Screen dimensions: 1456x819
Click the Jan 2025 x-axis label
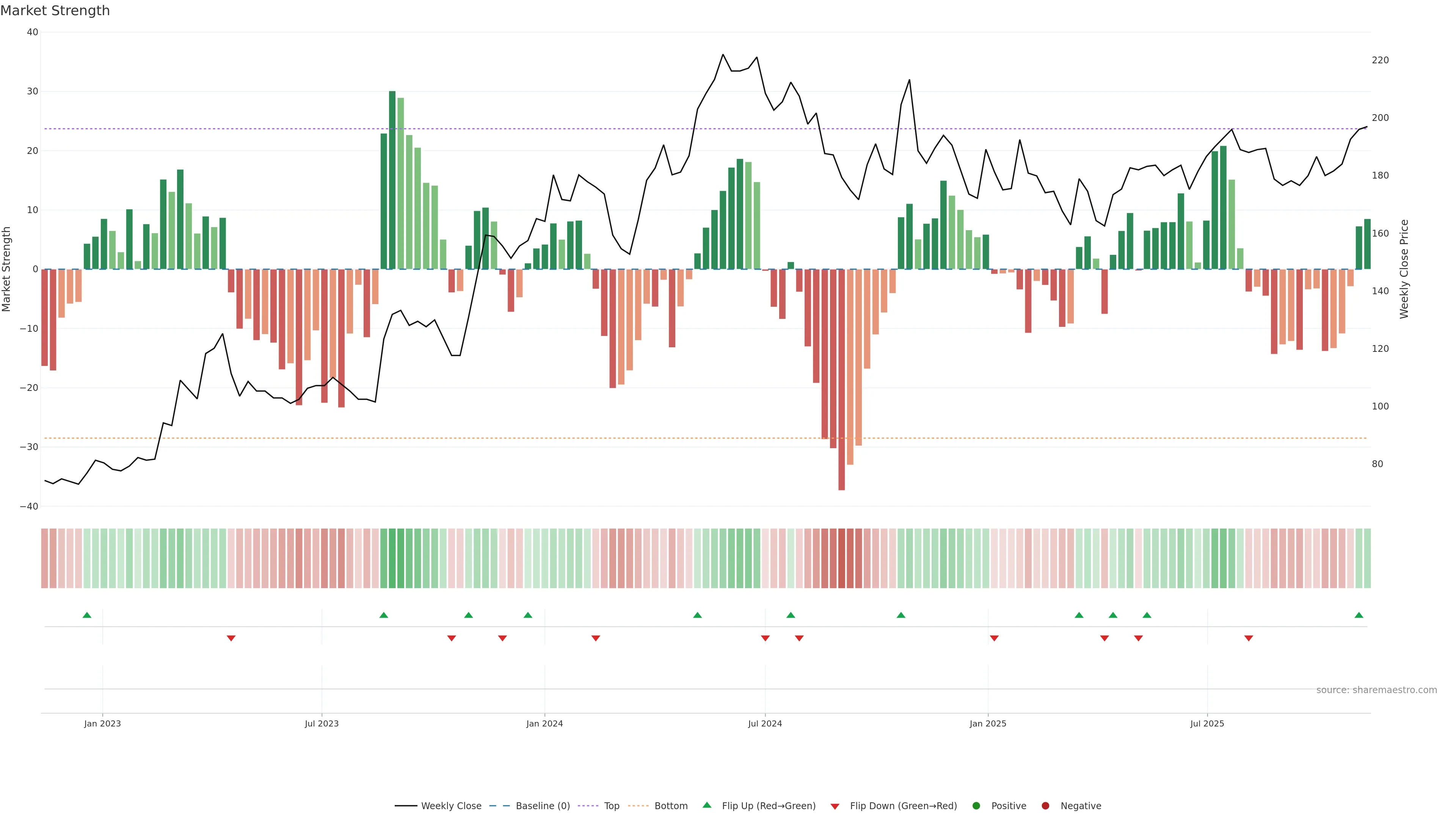coord(987,723)
